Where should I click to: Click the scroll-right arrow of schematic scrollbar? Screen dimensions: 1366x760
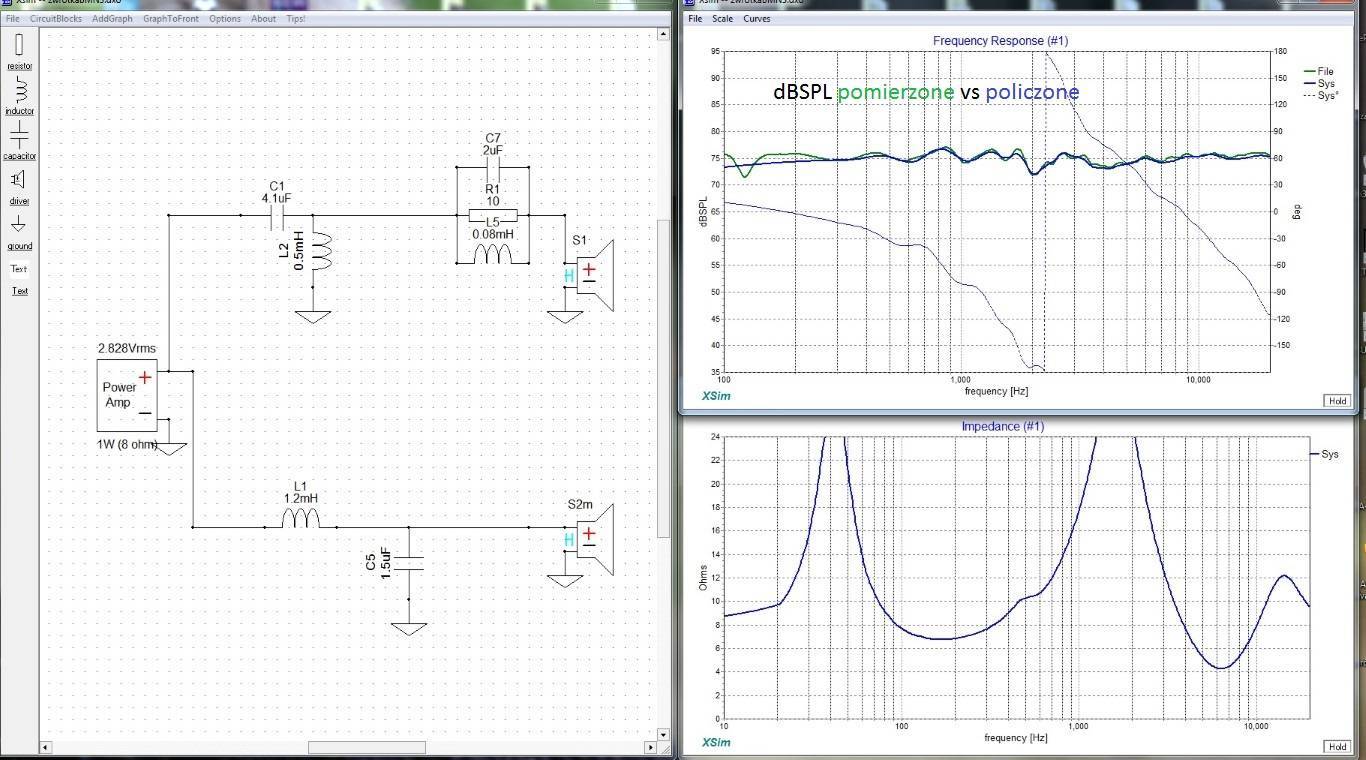651,748
